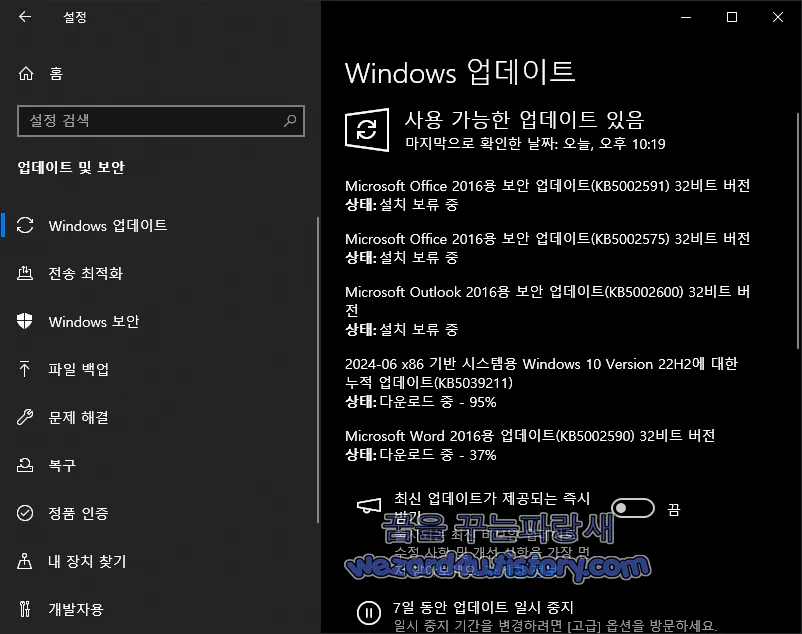
Task: Focus the 설정 검색 search field
Action: (x=161, y=121)
